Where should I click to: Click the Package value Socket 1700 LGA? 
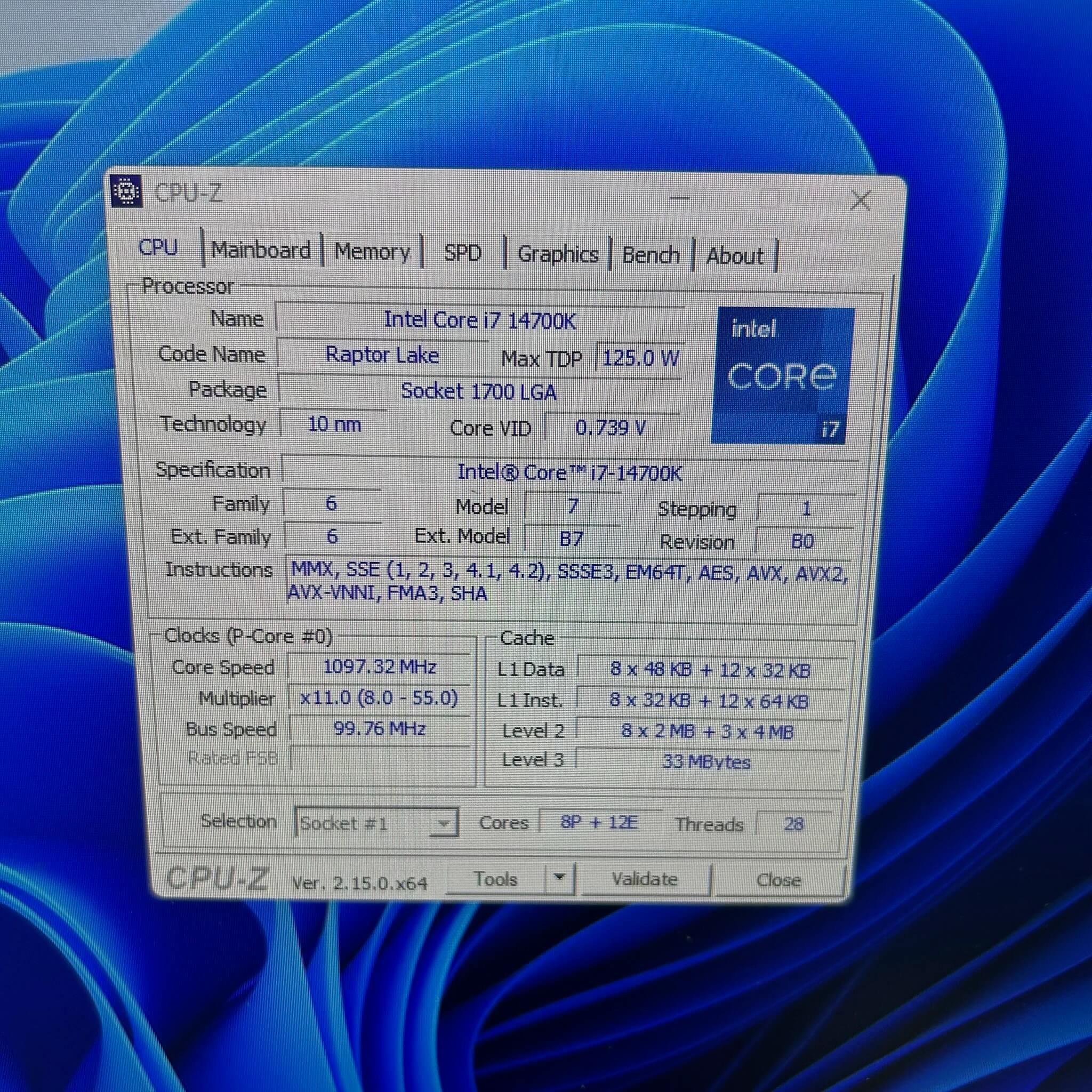tap(479, 391)
